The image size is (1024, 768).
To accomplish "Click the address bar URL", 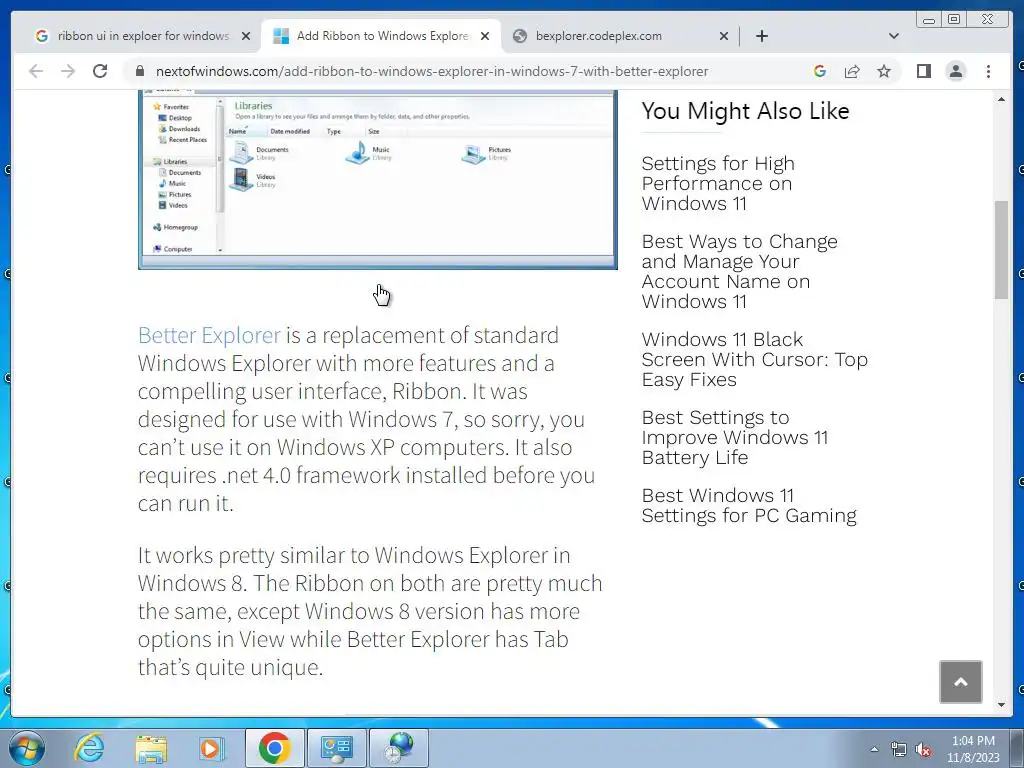I will tap(432, 71).
